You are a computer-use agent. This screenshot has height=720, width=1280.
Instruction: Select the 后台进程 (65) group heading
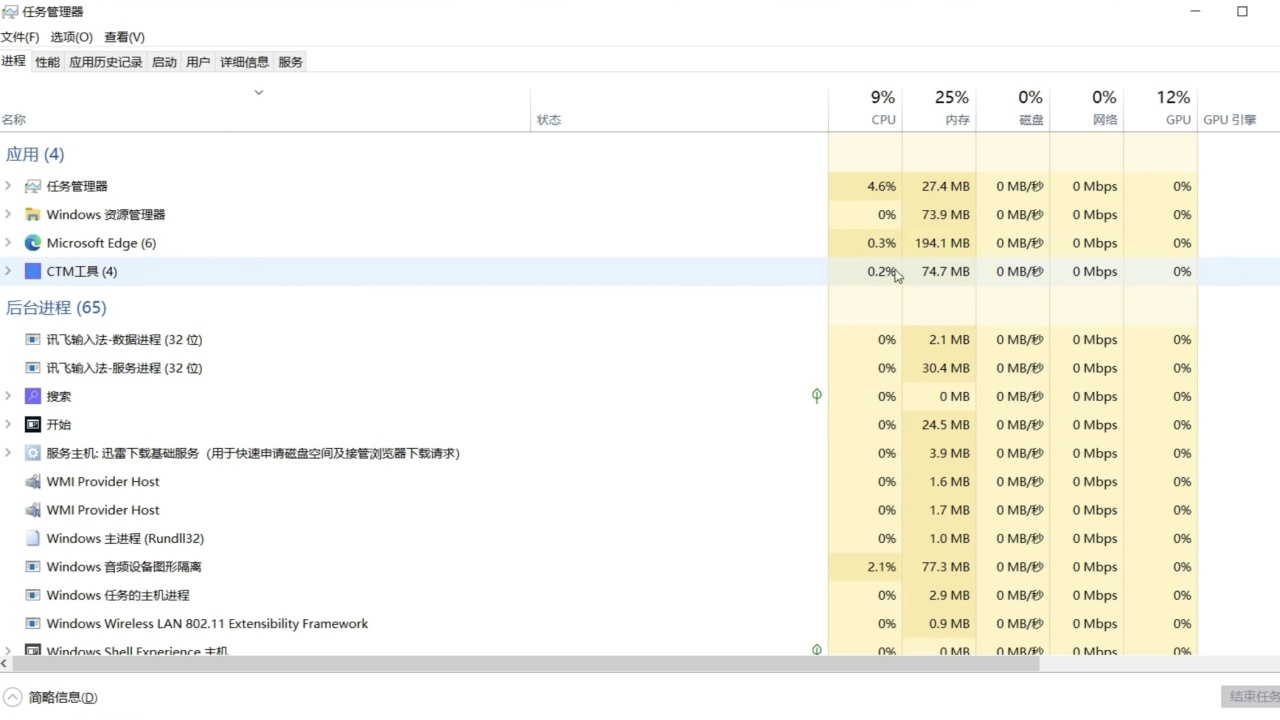[56, 307]
